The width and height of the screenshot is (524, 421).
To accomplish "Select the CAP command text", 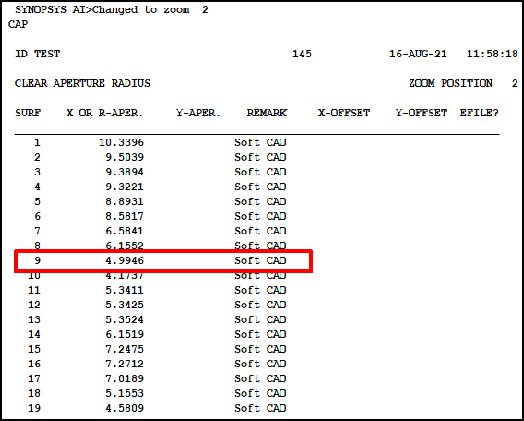I will (18, 24).
